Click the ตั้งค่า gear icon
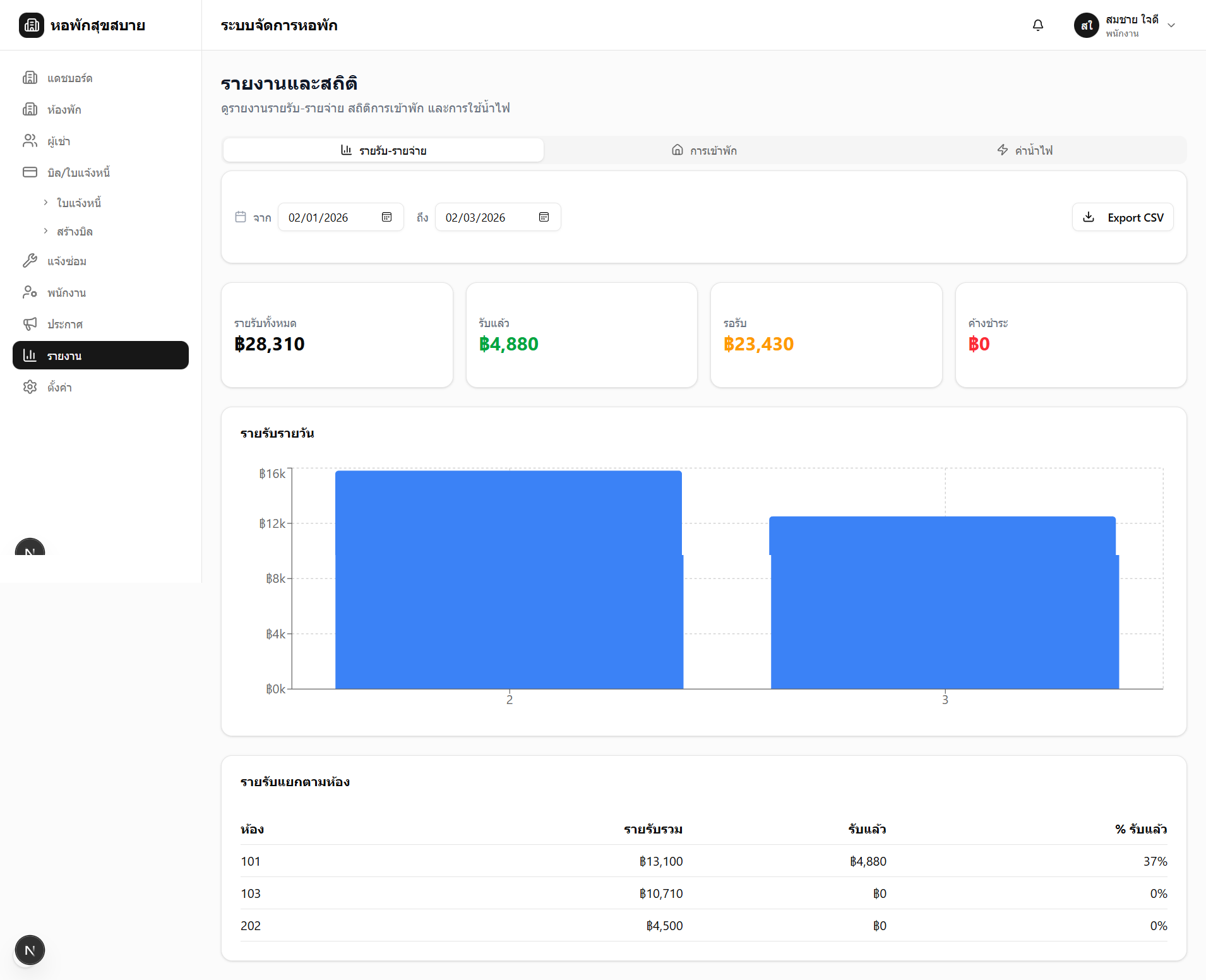 pyautogui.click(x=30, y=387)
